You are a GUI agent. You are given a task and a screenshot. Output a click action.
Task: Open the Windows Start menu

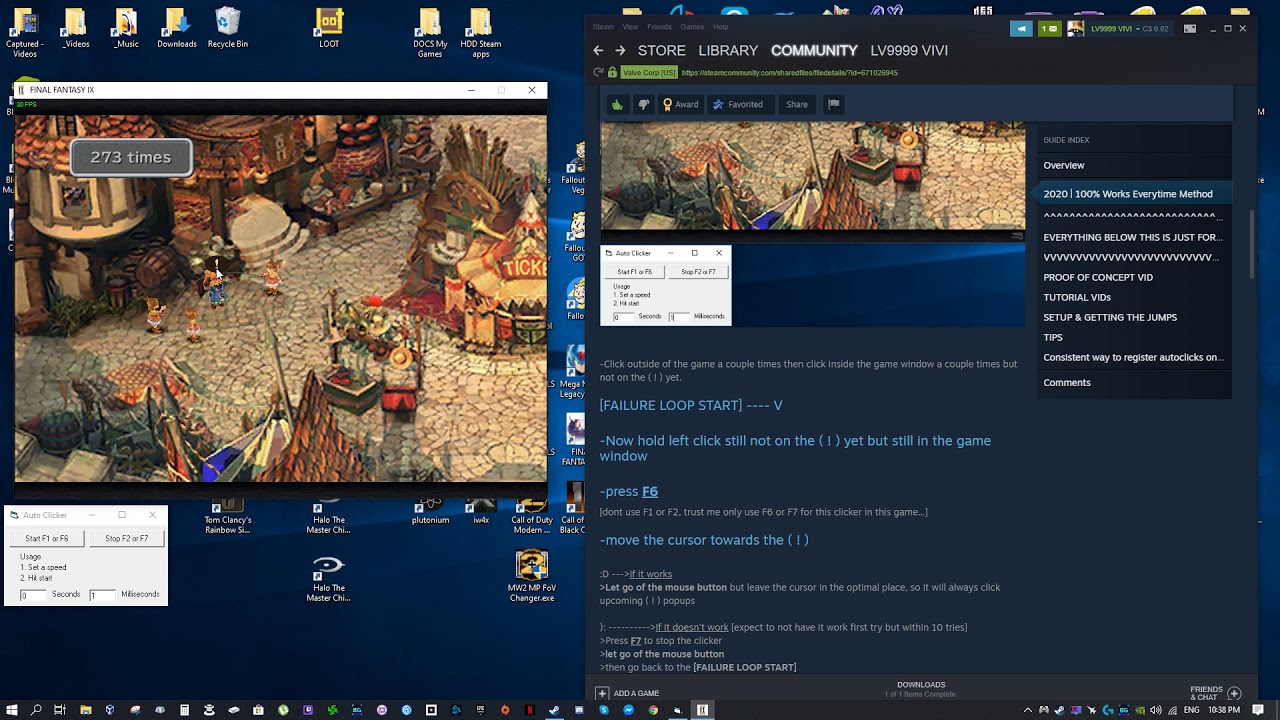(x=12, y=710)
